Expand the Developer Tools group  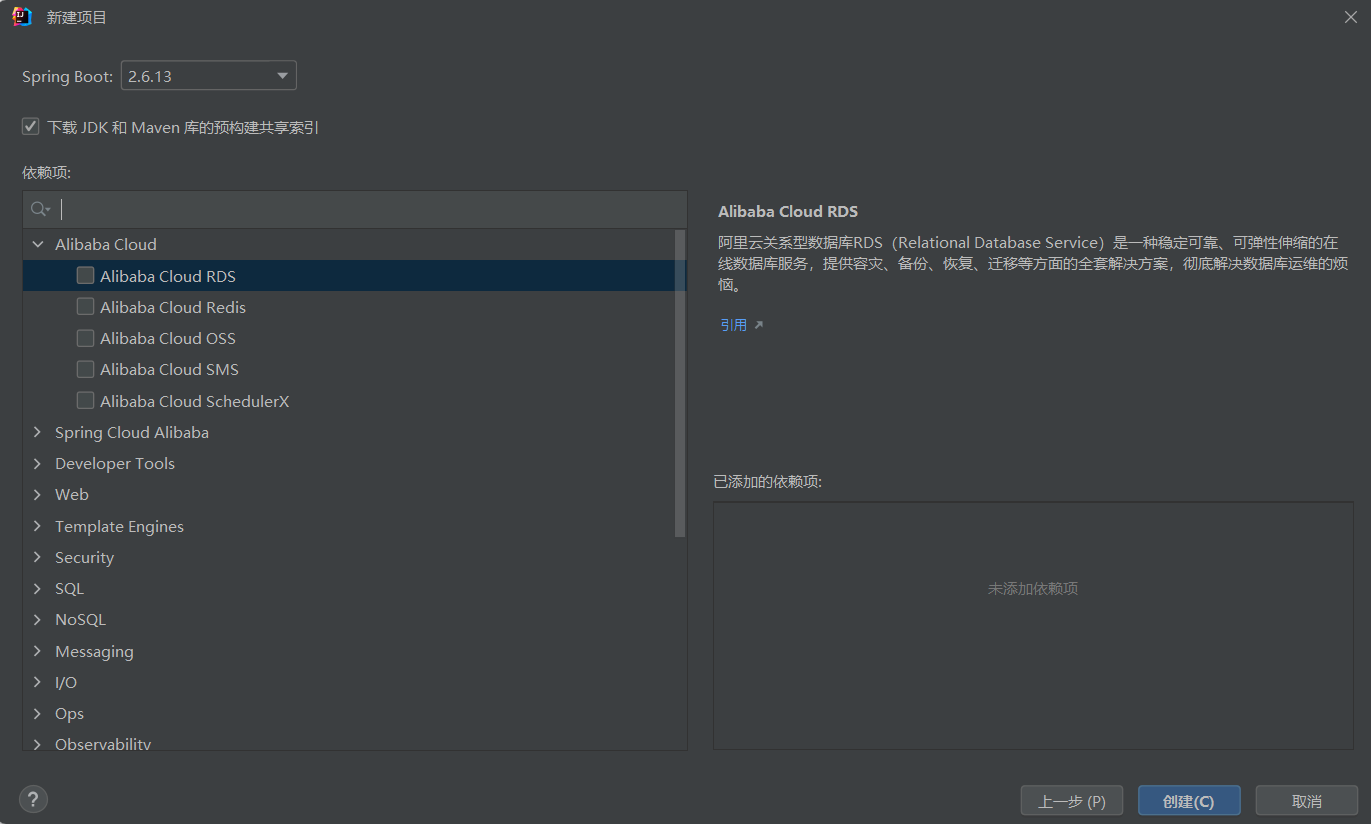coord(38,463)
